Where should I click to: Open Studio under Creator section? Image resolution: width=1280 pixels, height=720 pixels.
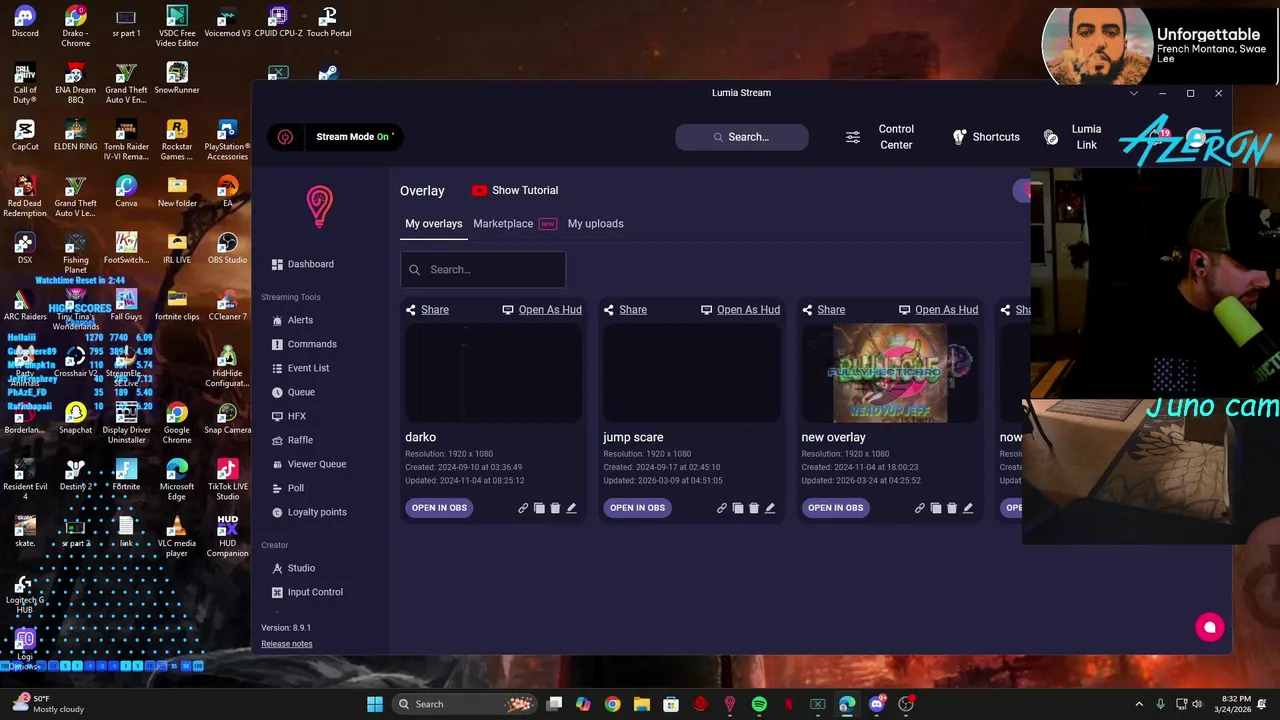tap(293, 568)
